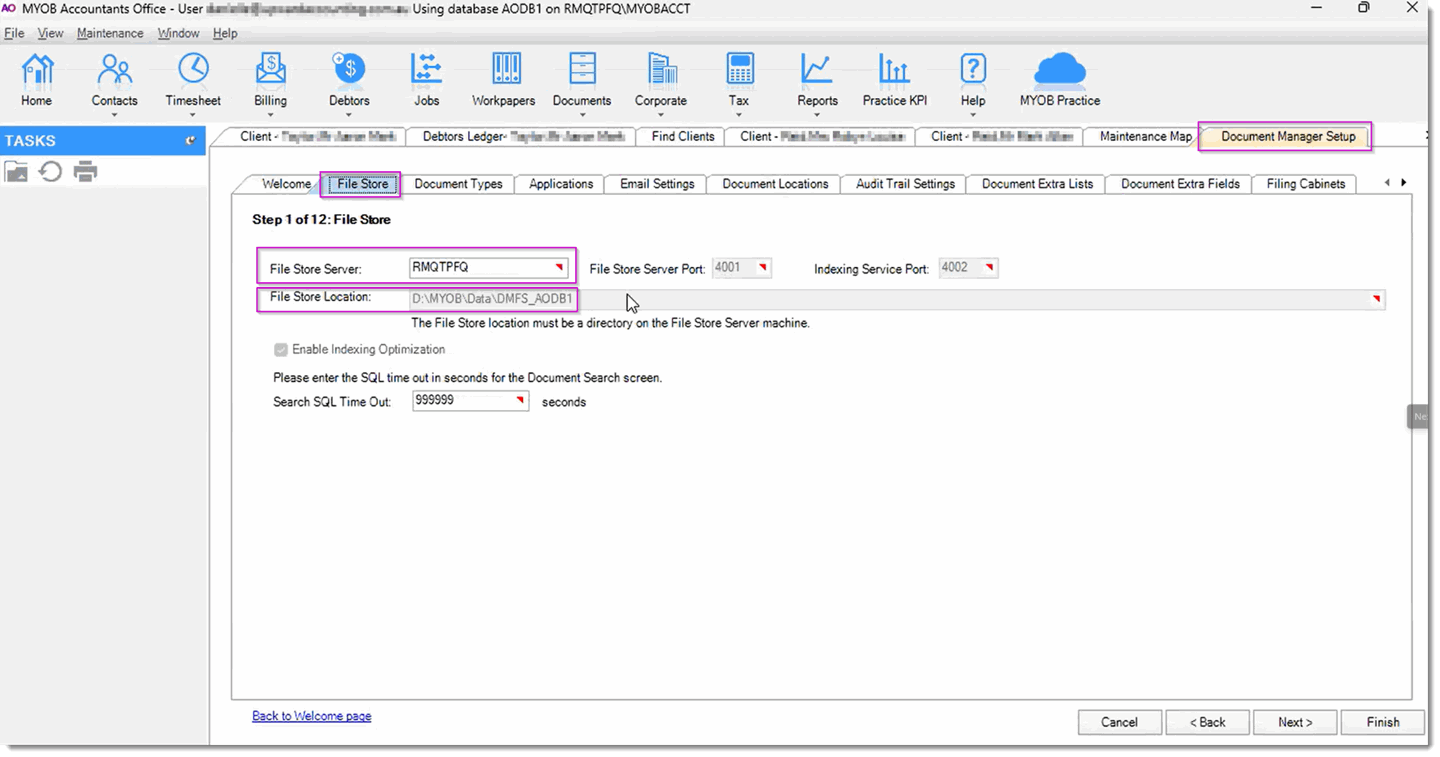The image size is (1440, 757).
Task: Click File Store Location field
Action: click(897, 299)
